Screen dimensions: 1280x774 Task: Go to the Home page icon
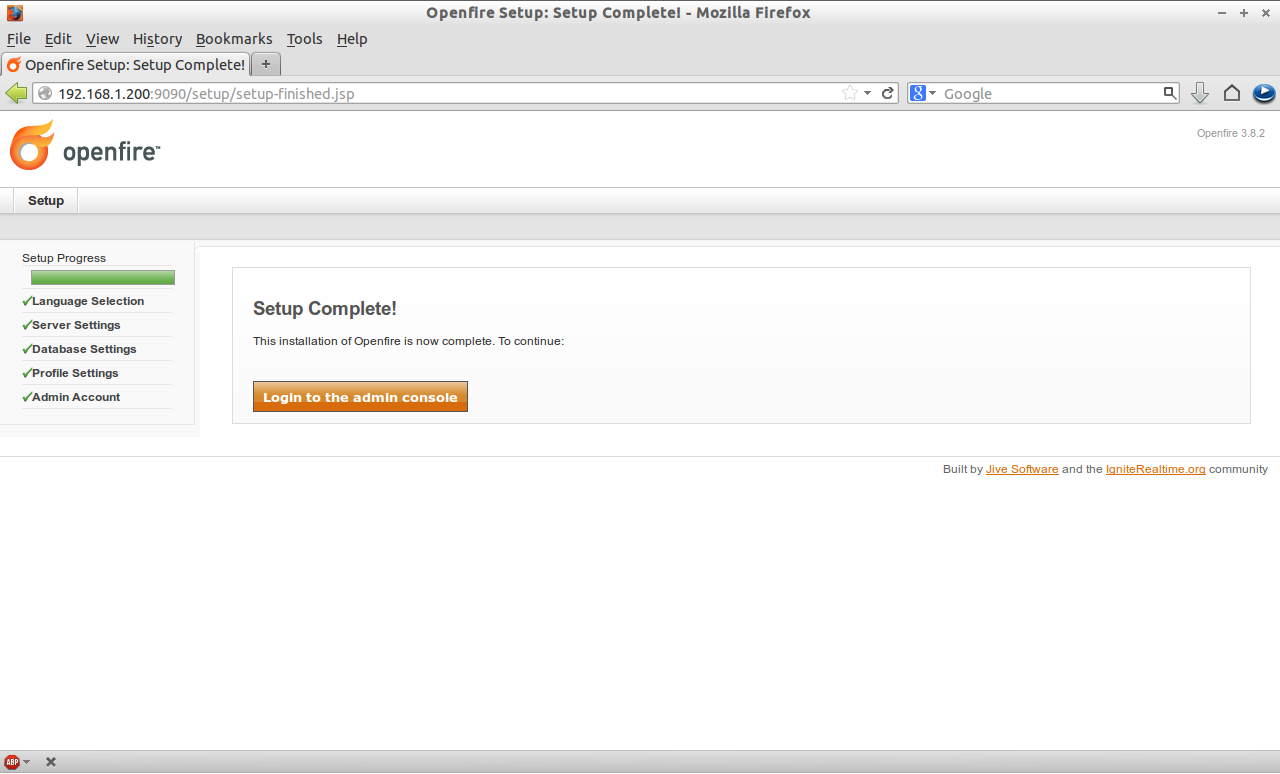(1232, 93)
